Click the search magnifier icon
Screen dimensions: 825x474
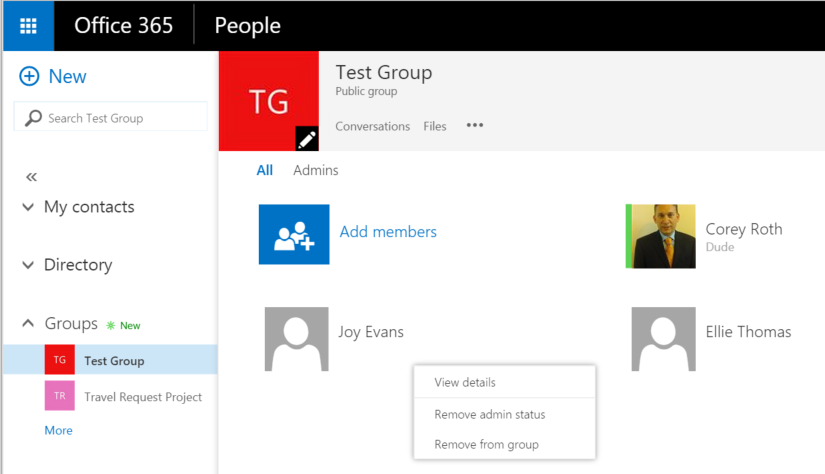click(x=33, y=118)
